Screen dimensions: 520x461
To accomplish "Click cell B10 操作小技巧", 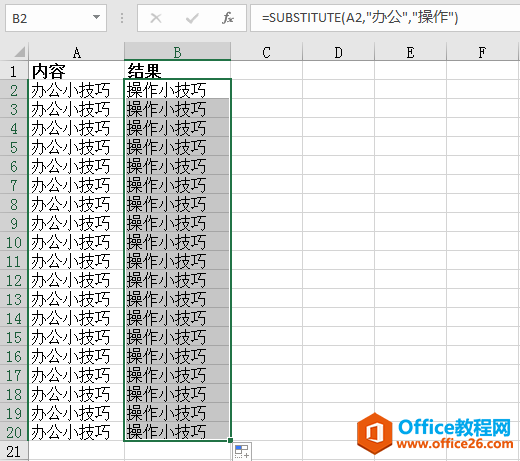I will click(x=177, y=241).
